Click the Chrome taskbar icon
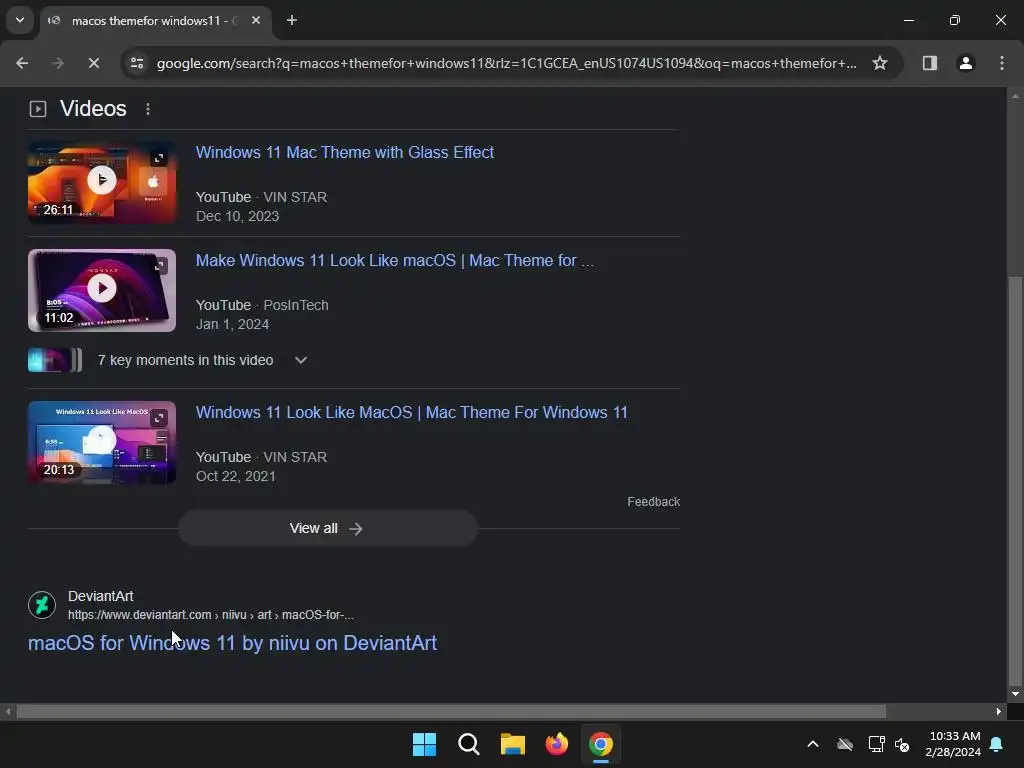The height and width of the screenshot is (768, 1024). click(x=601, y=744)
